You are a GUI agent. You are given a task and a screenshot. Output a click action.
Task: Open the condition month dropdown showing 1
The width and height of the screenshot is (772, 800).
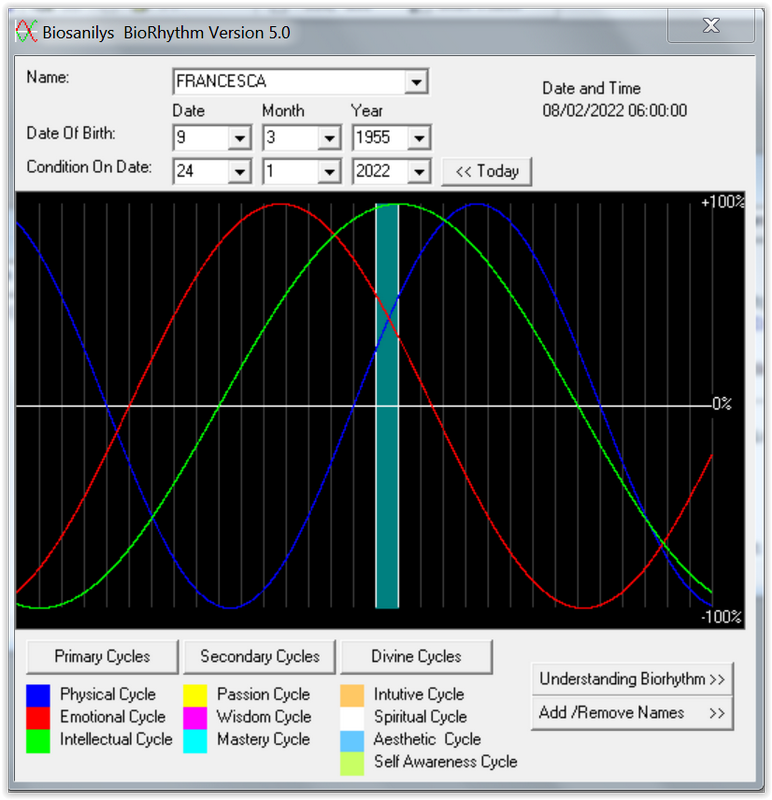tap(329, 171)
